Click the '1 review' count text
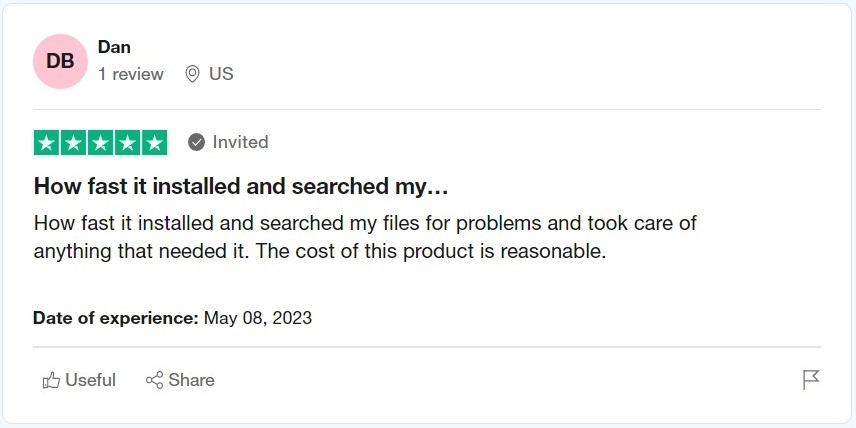Viewport: 856px width, 428px height. pyautogui.click(x=131, y=74)
